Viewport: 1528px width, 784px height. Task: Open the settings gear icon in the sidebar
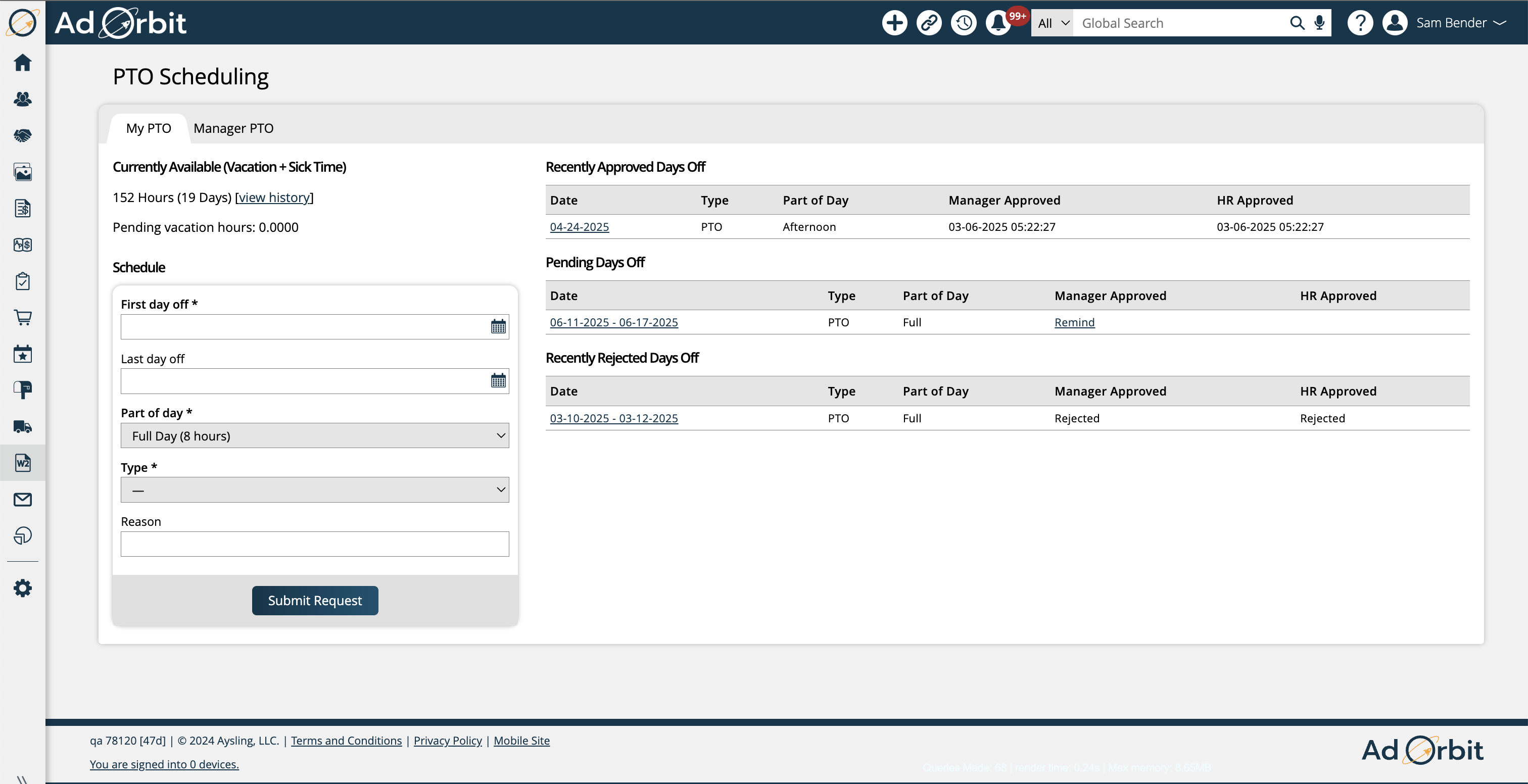23,589
